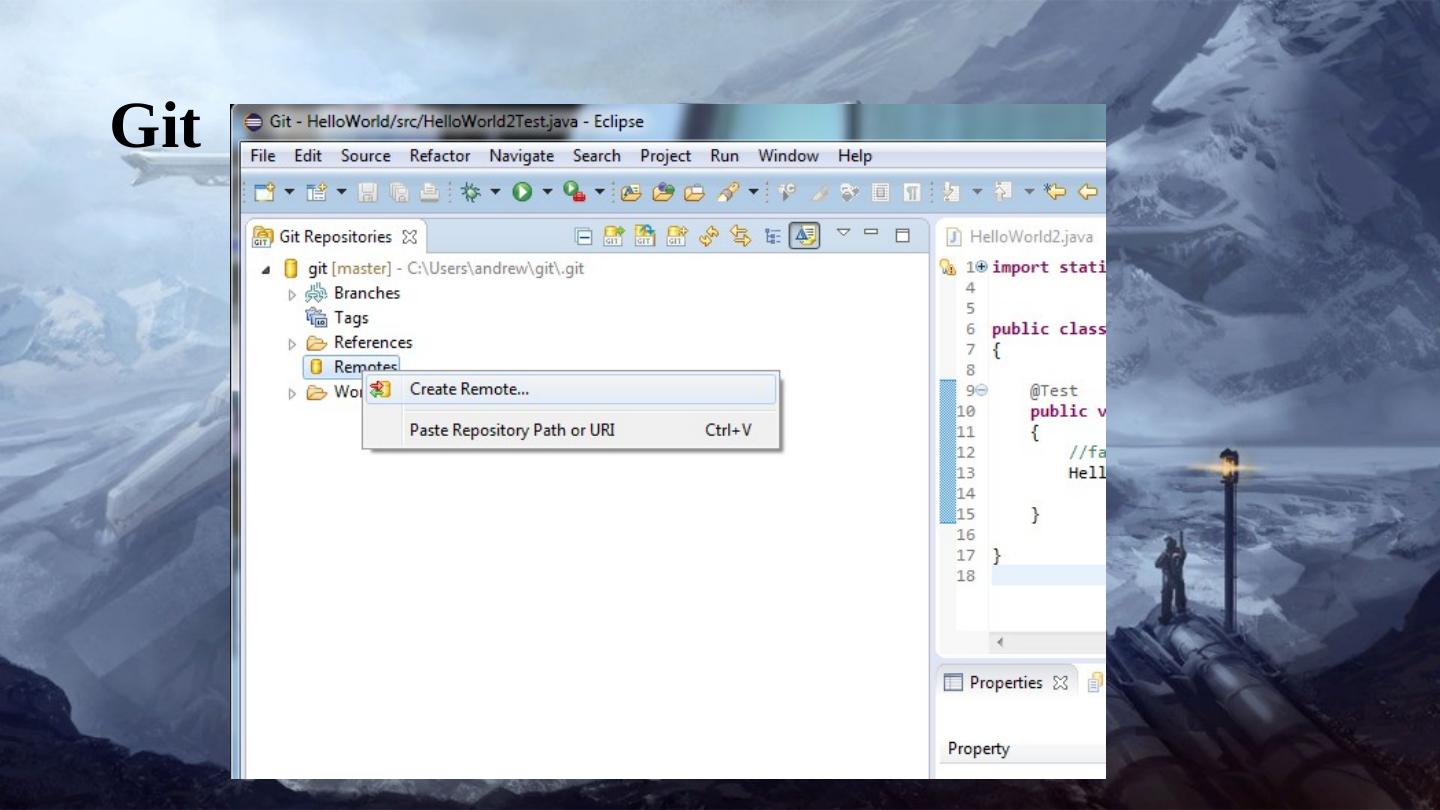The width and height of the screenshot is (1440, 810).
Task: Select Create Remote... from context menu
Action: coord(469,389)
